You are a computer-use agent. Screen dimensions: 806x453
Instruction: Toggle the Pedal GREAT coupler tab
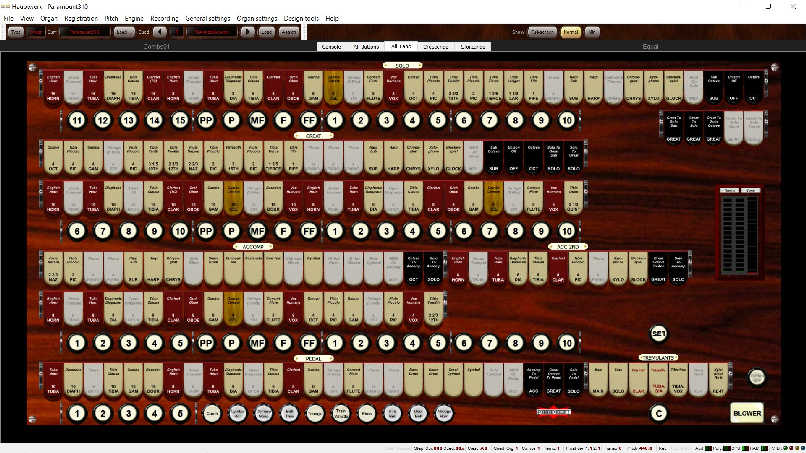554,380
